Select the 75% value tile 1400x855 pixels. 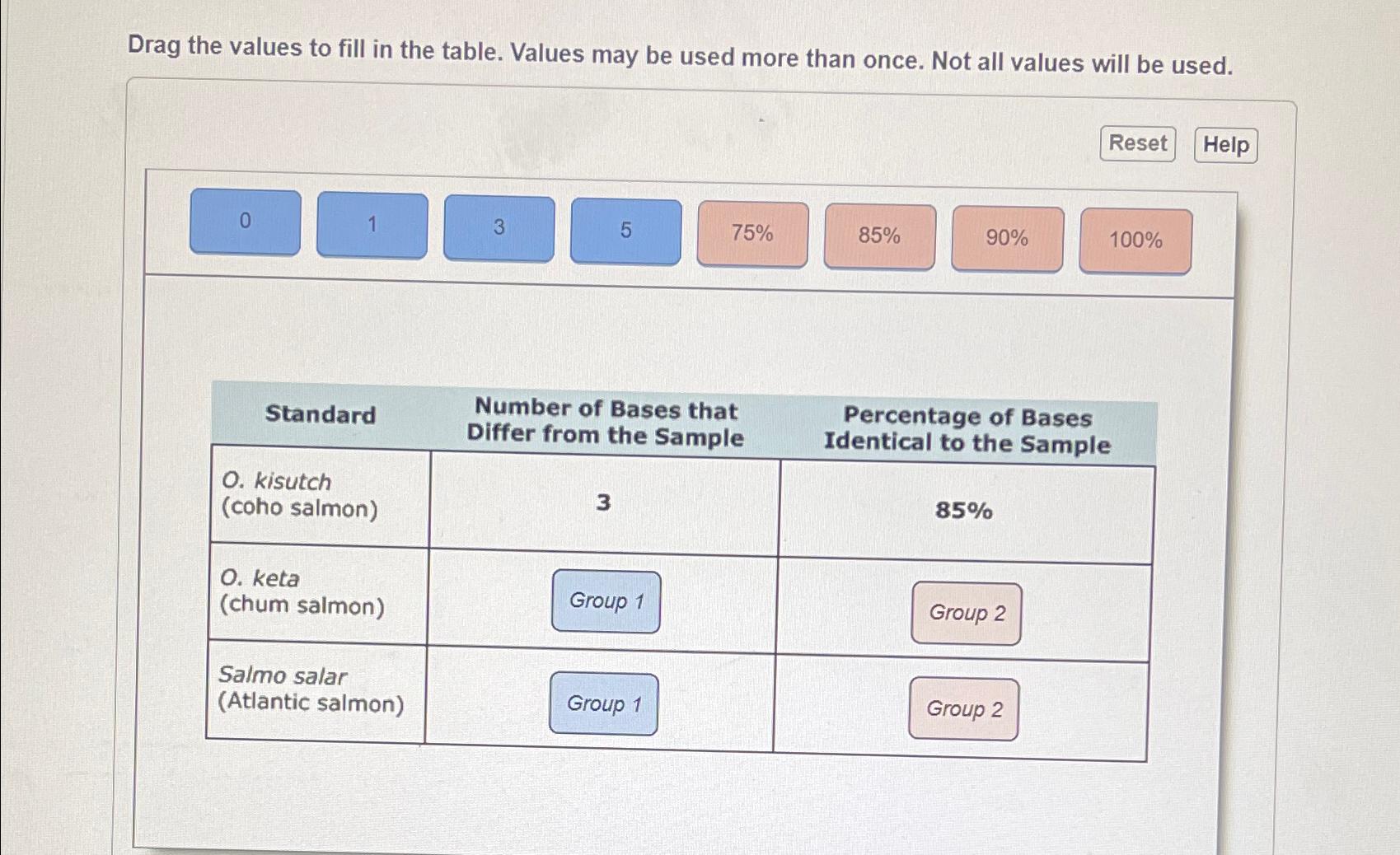pyautogui.click(x=752, y=235)
